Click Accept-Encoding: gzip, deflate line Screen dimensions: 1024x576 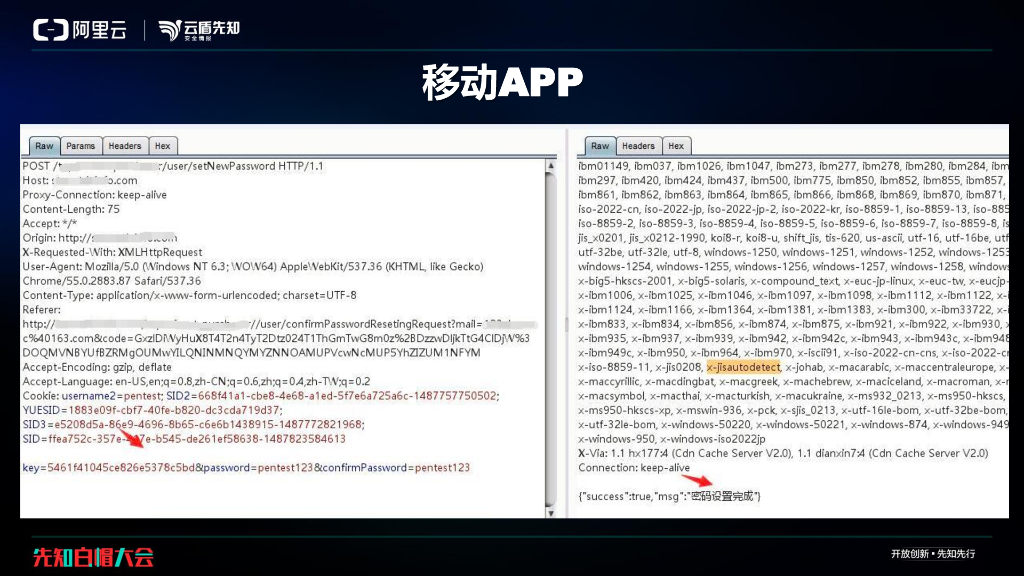97,367
